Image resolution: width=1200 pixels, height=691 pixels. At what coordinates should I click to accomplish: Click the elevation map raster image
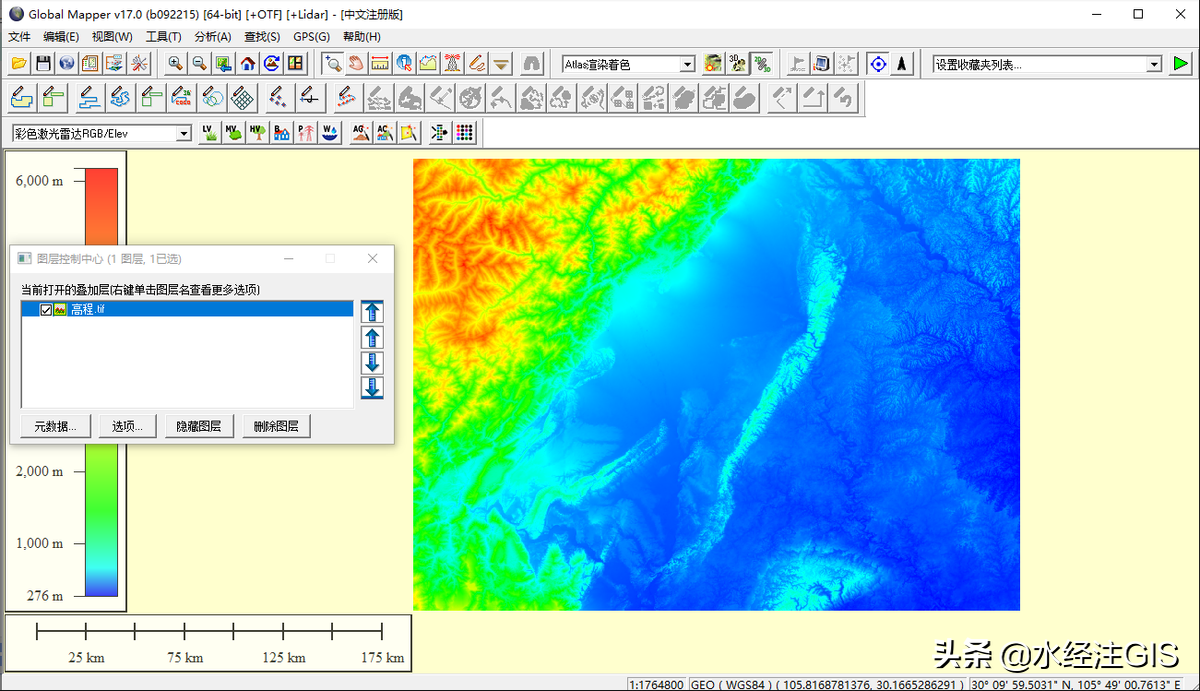[716, 384]
